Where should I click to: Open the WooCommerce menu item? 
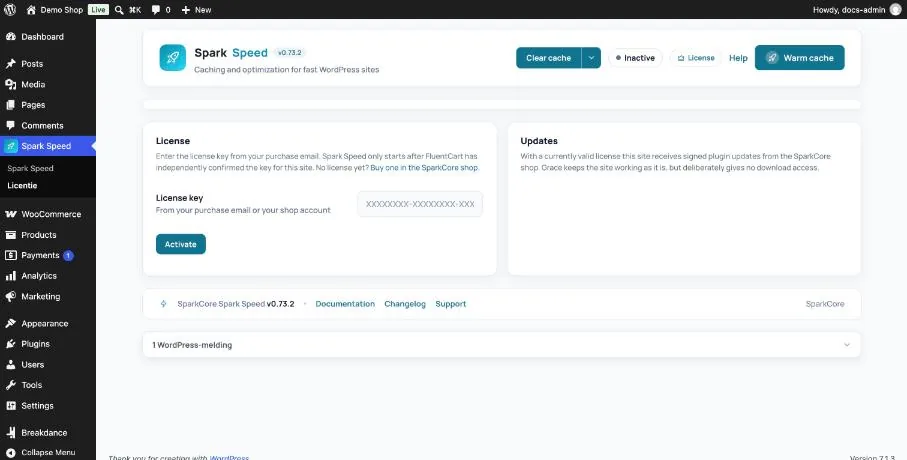pos(48,214)
